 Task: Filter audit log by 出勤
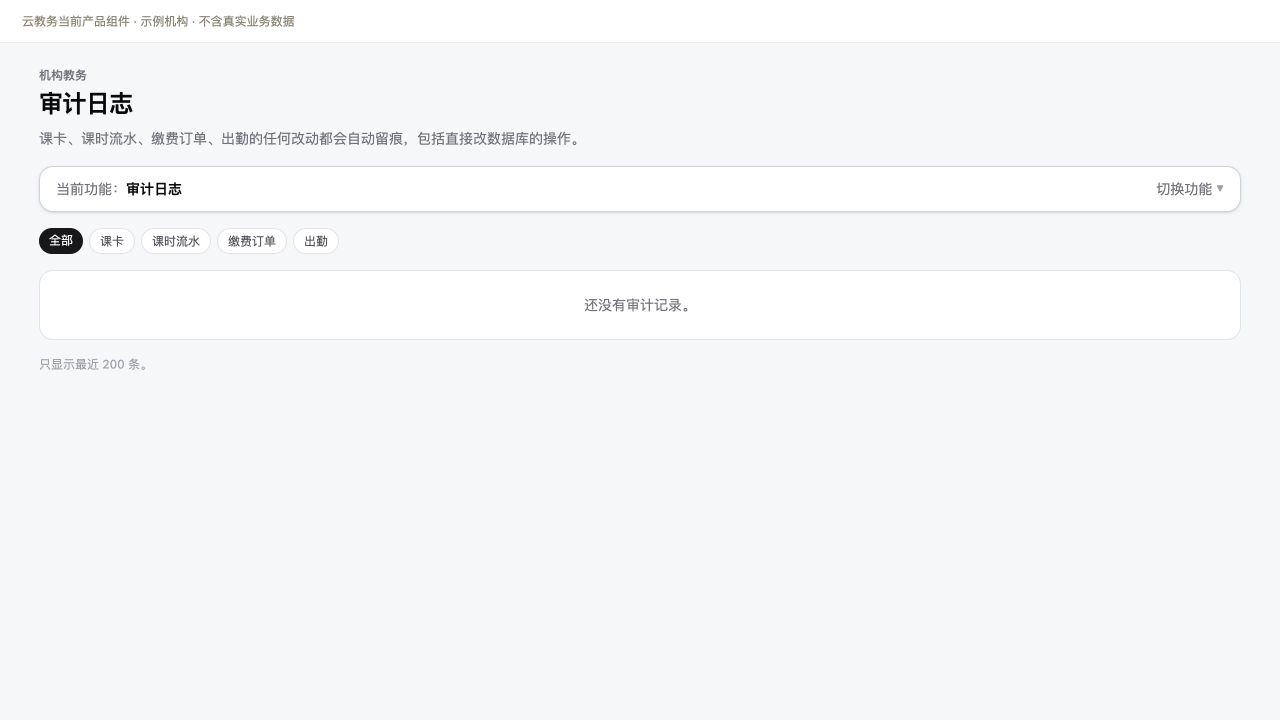pos(316,241)
